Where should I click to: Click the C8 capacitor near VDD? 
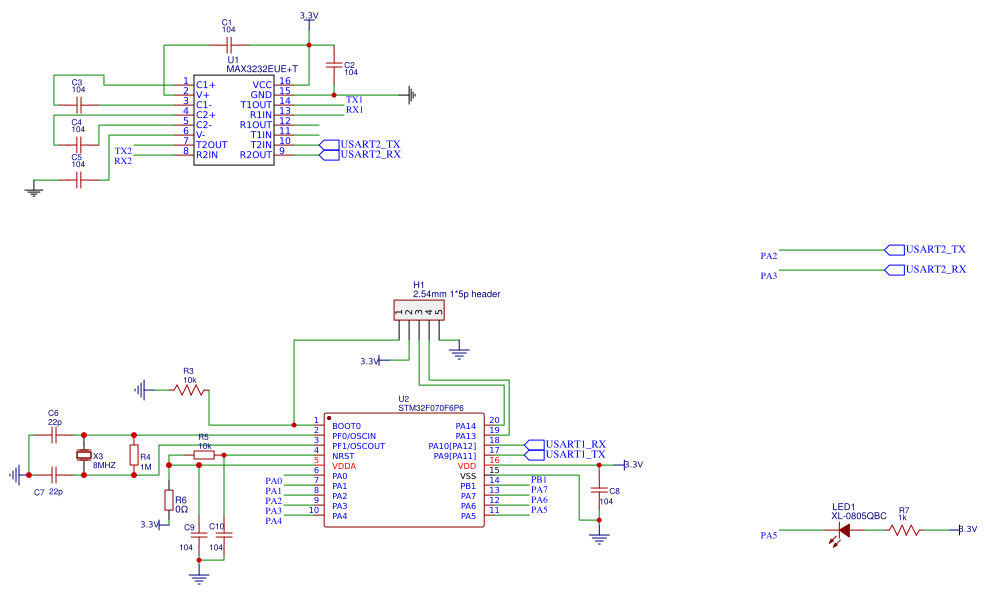[x=599, y=491]
